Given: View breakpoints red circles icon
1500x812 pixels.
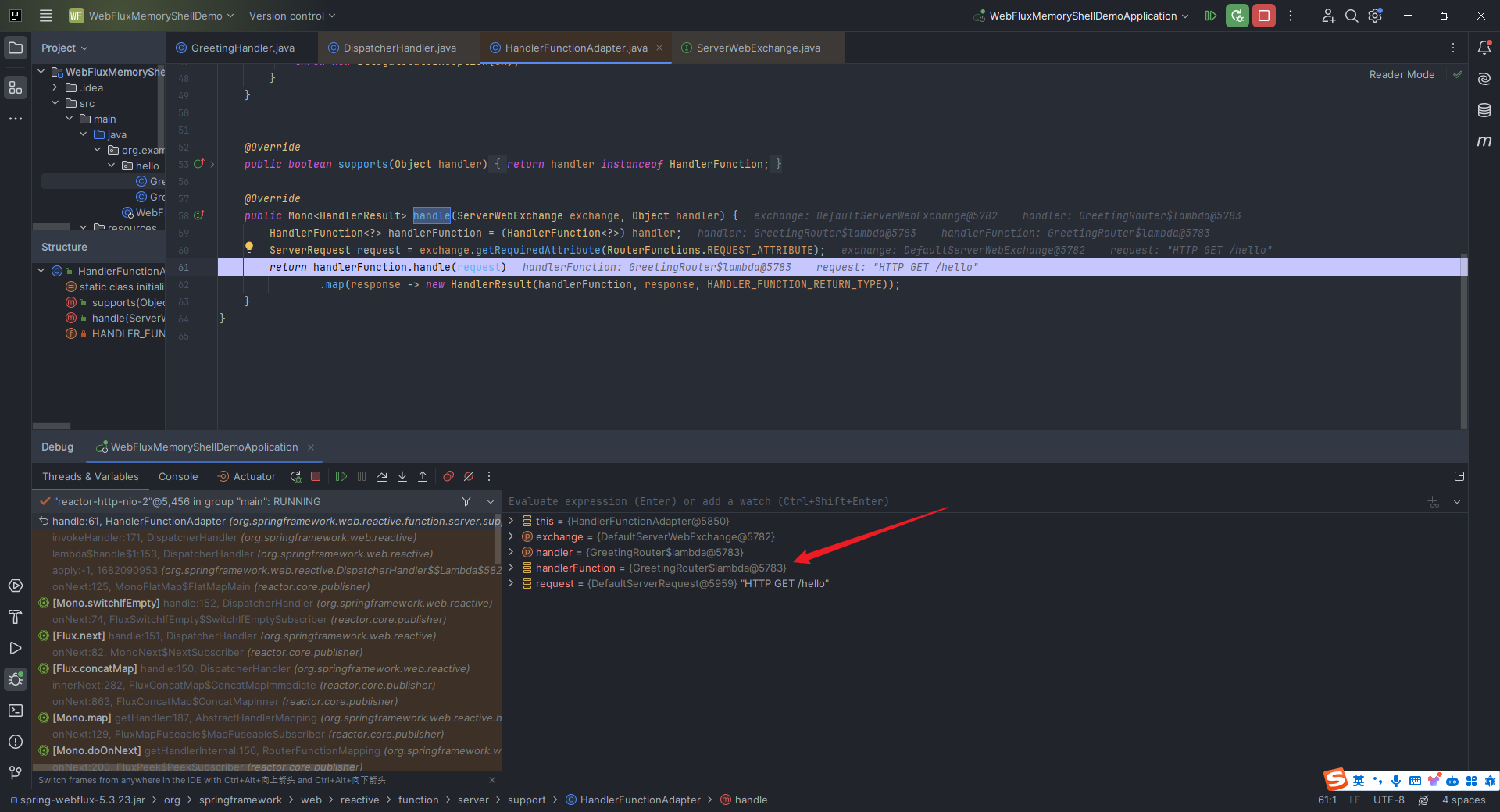Looking at the screenshot, I should [x=448, y=476].
